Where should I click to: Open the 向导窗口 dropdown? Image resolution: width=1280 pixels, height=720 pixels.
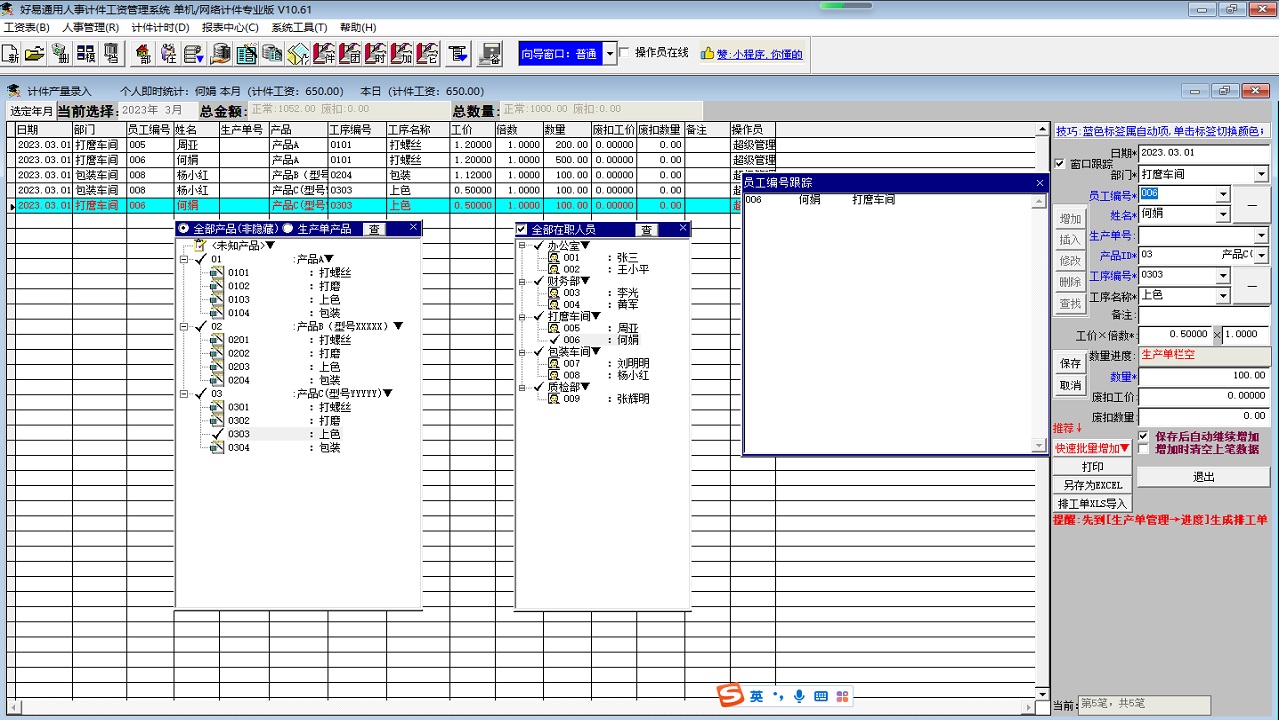[610, 54]
